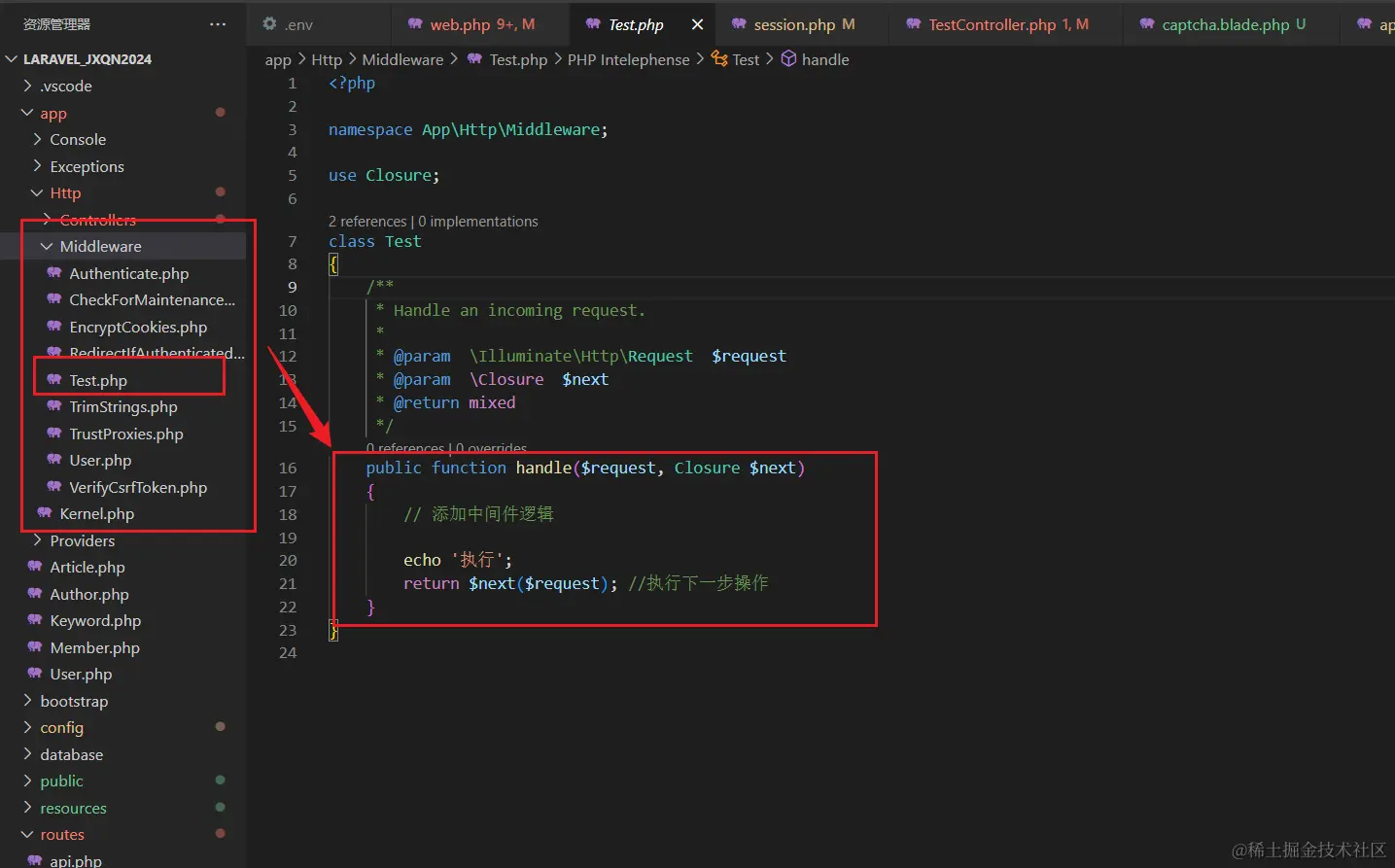Switch to the session.php tab
Image resolution: width=1395 pixels, height=868 pixels.
click(794, 24)
